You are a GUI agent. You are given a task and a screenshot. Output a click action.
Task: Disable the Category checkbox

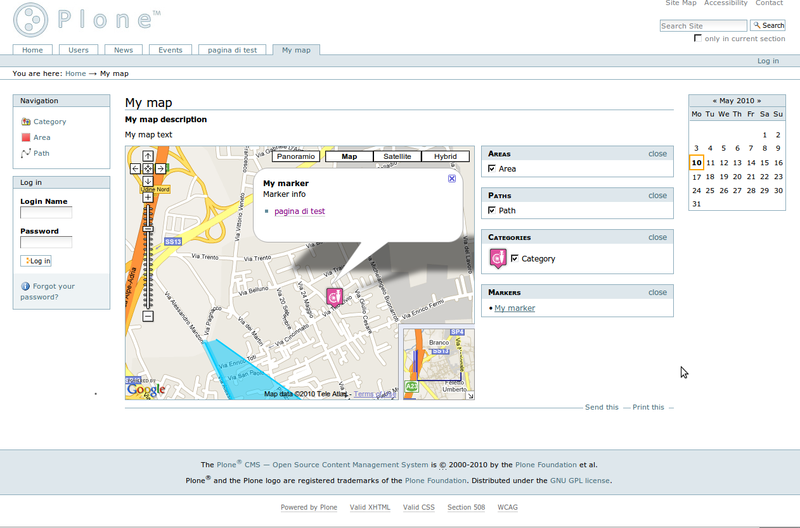click(515, 258)
